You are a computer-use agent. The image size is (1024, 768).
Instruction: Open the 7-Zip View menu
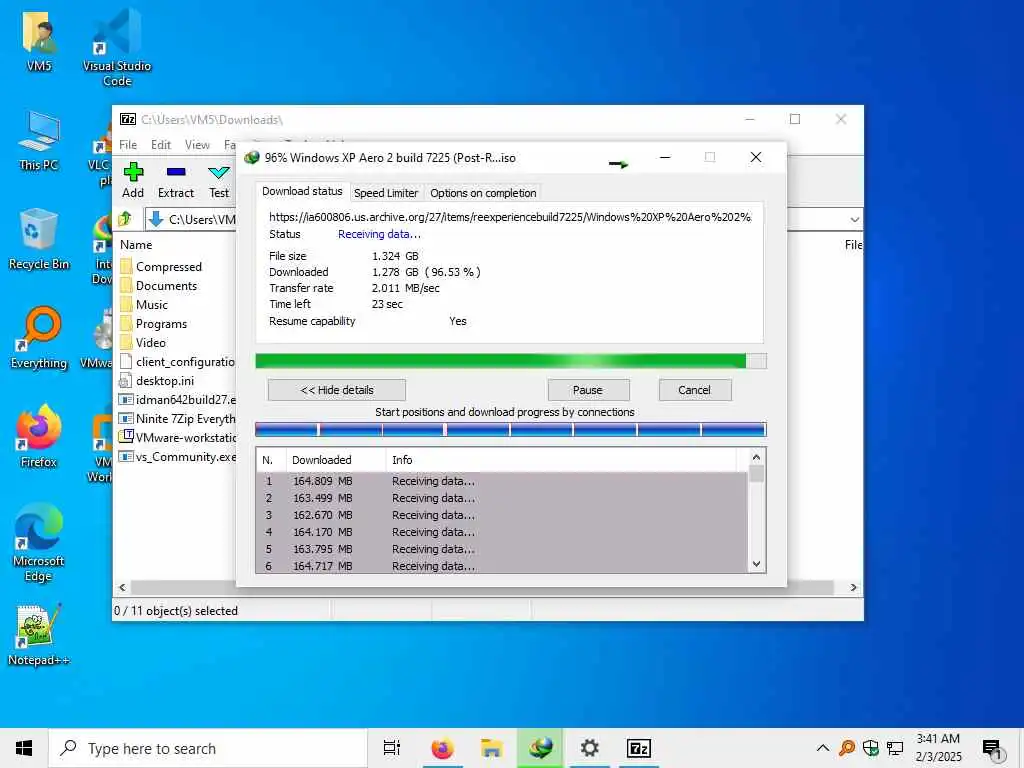click(x=197, y=145)
